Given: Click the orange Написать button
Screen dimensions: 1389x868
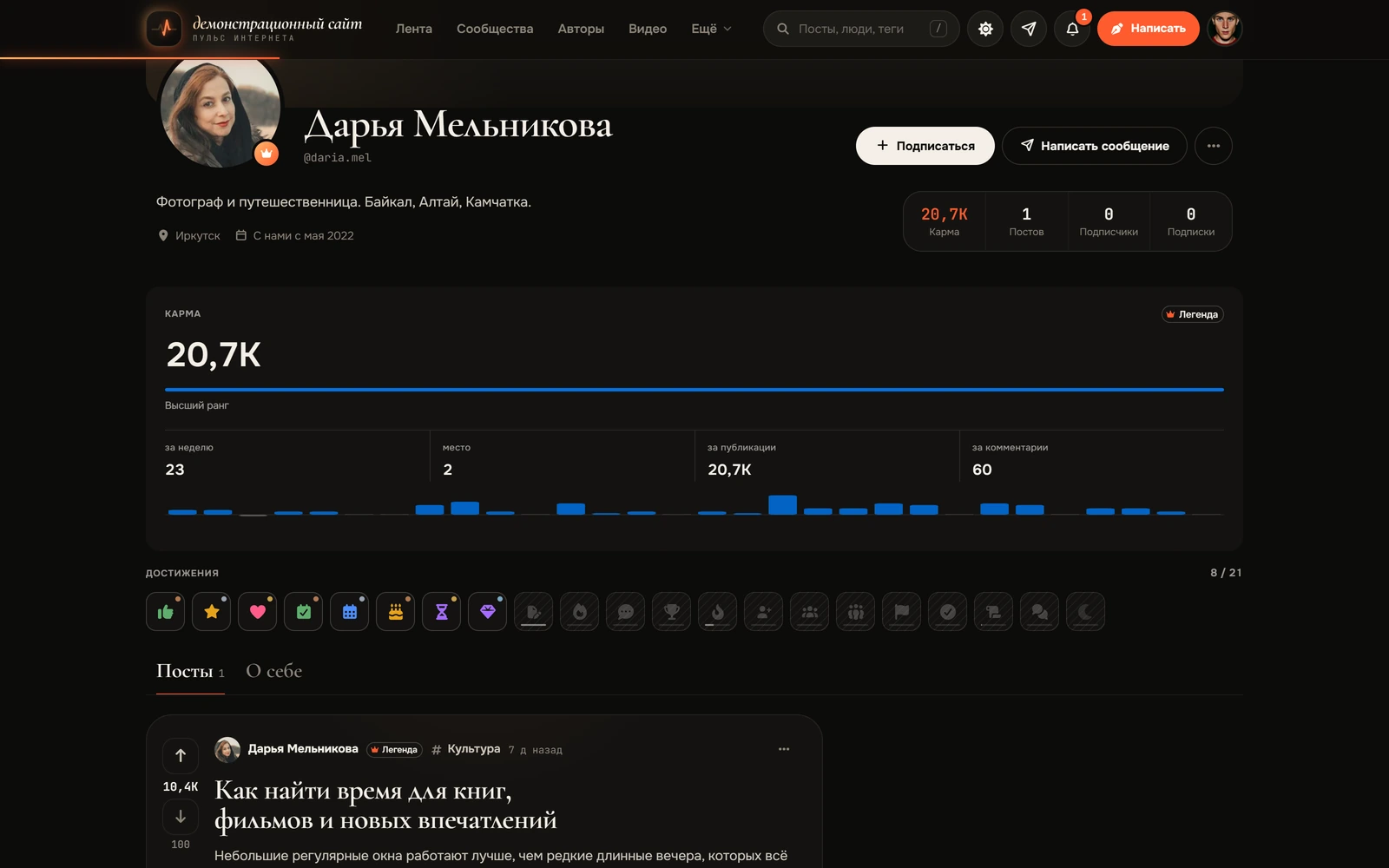Looking at the screenshot, I should pyautogui.click(x=1148, y=29).
